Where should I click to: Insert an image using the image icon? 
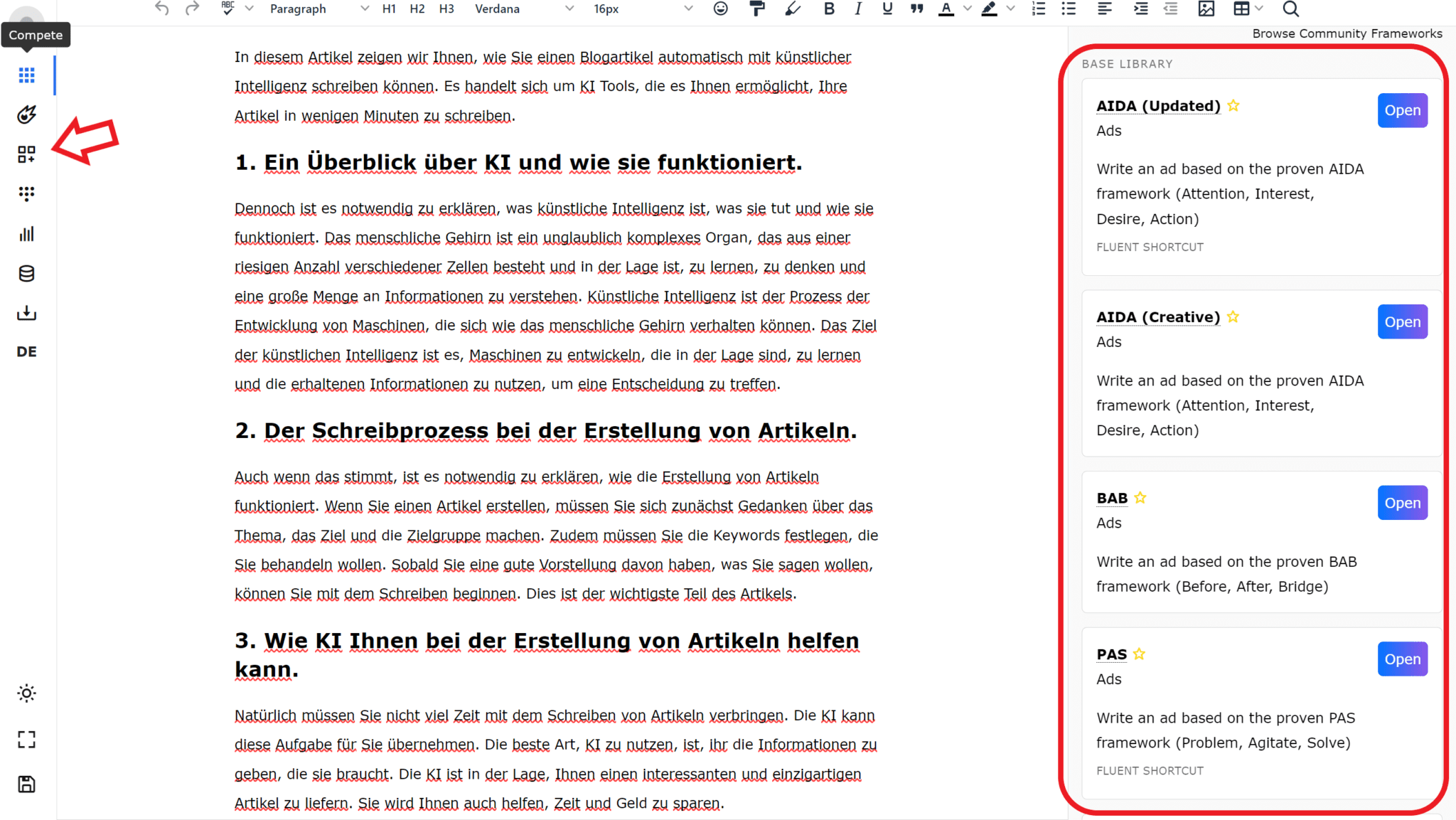click(1206, 9)
